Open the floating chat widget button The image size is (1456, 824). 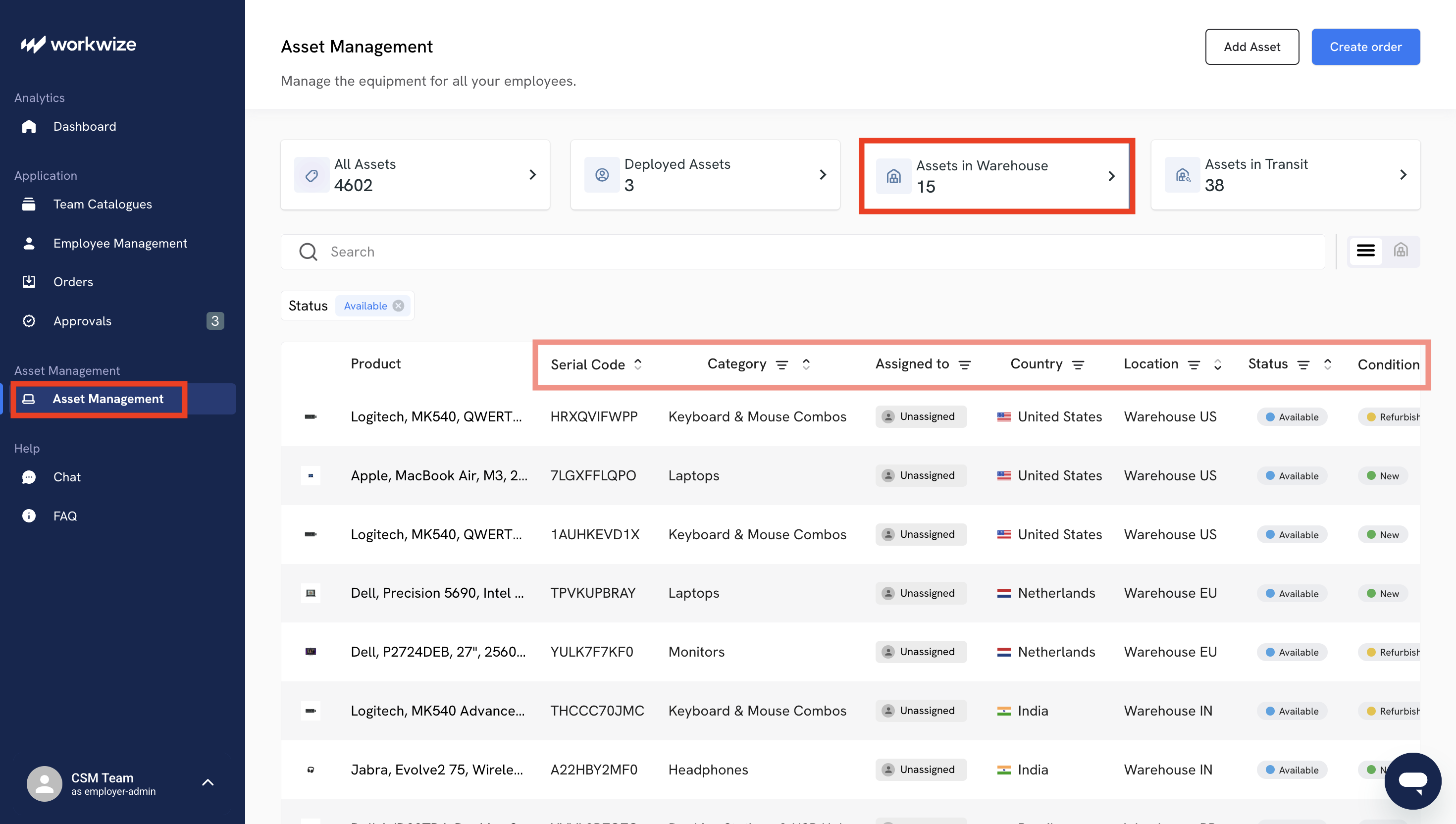pyautogui.click(x=1413, y=781)
